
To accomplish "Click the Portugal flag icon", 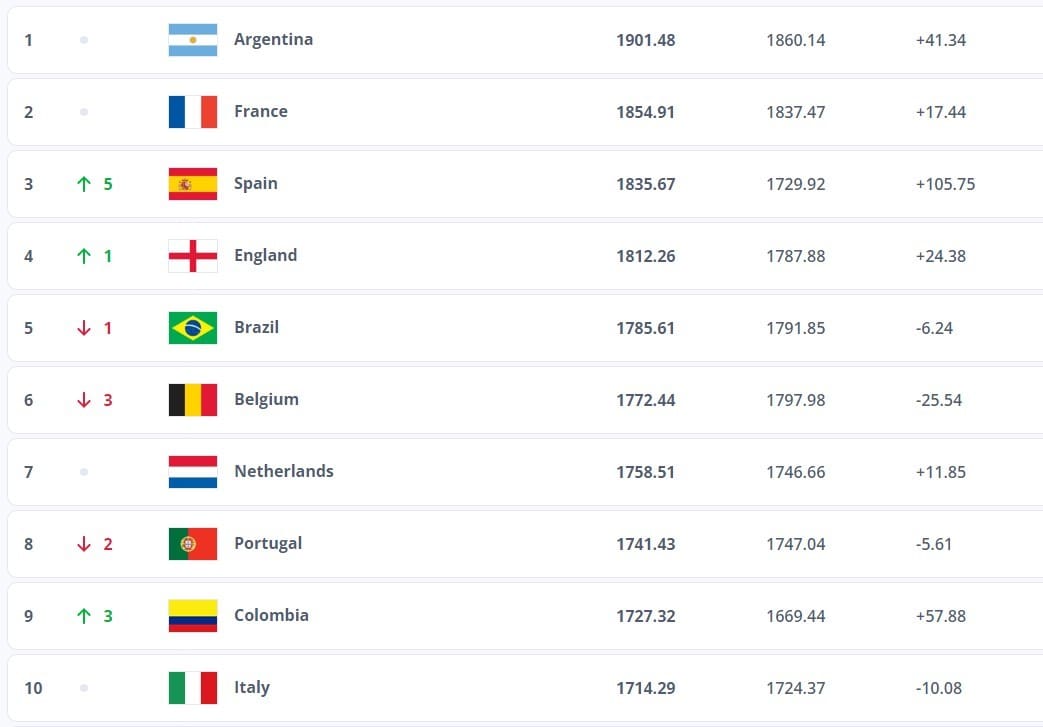I will click(193, 544).
